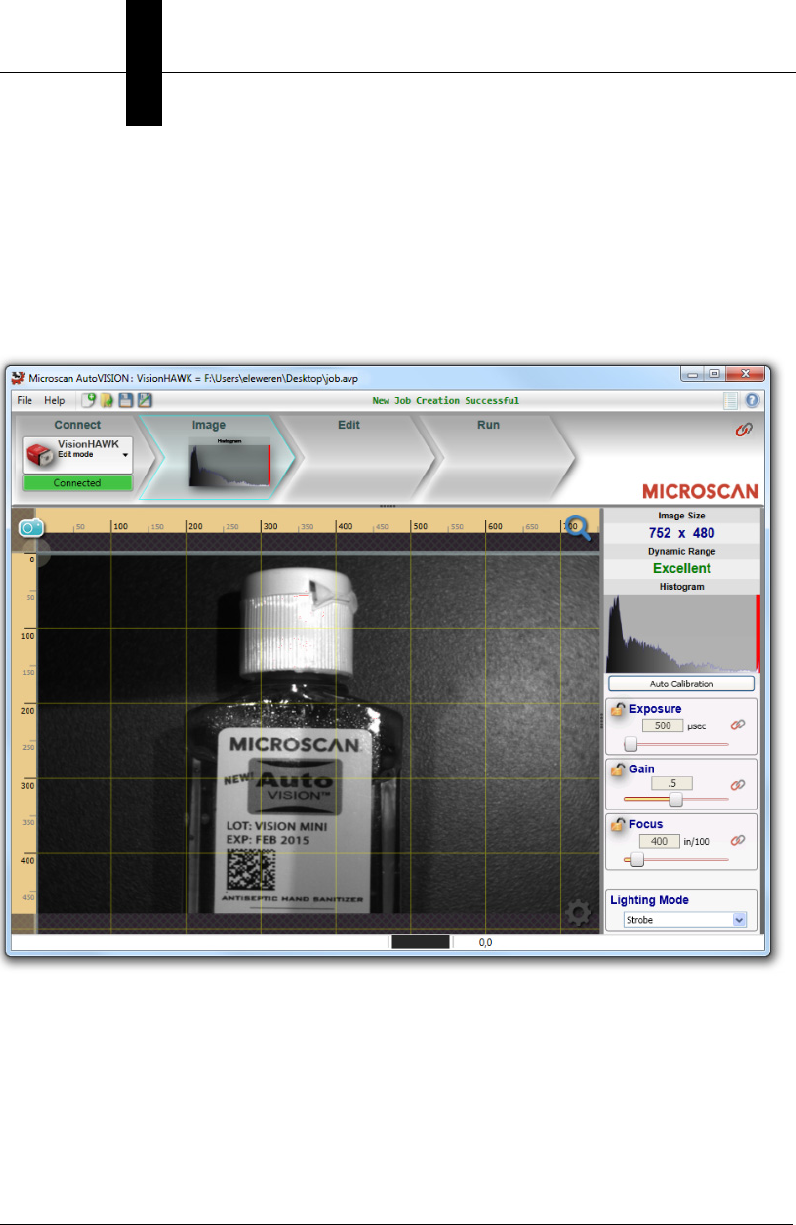Screen dimensions: 796x1225
Task: Click the Save Job disk icon
Action: point(126,401)
